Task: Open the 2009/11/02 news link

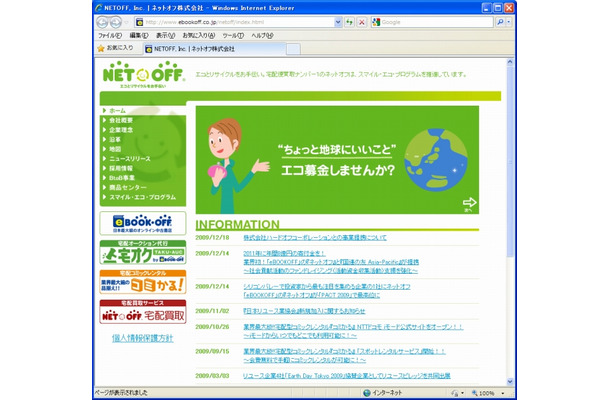Action: click(x=304, y=311)
